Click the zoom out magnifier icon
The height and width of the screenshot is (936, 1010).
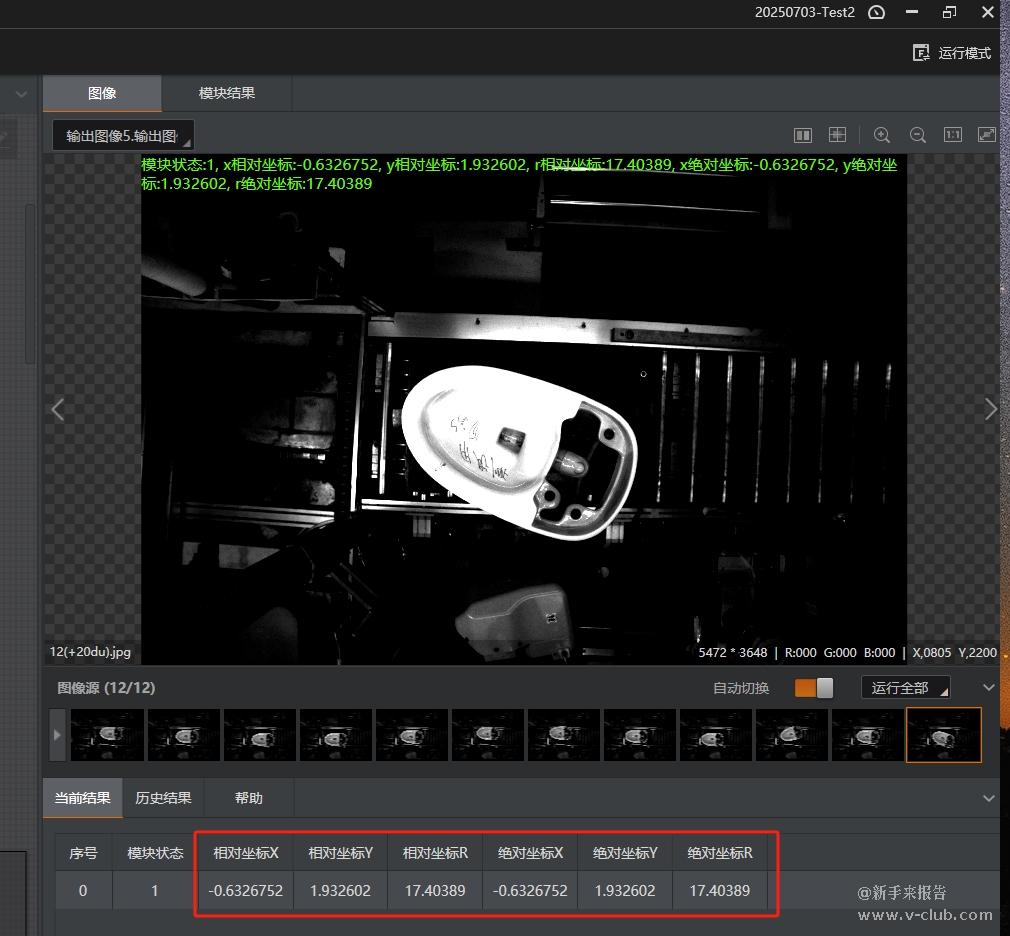(917, 135)
